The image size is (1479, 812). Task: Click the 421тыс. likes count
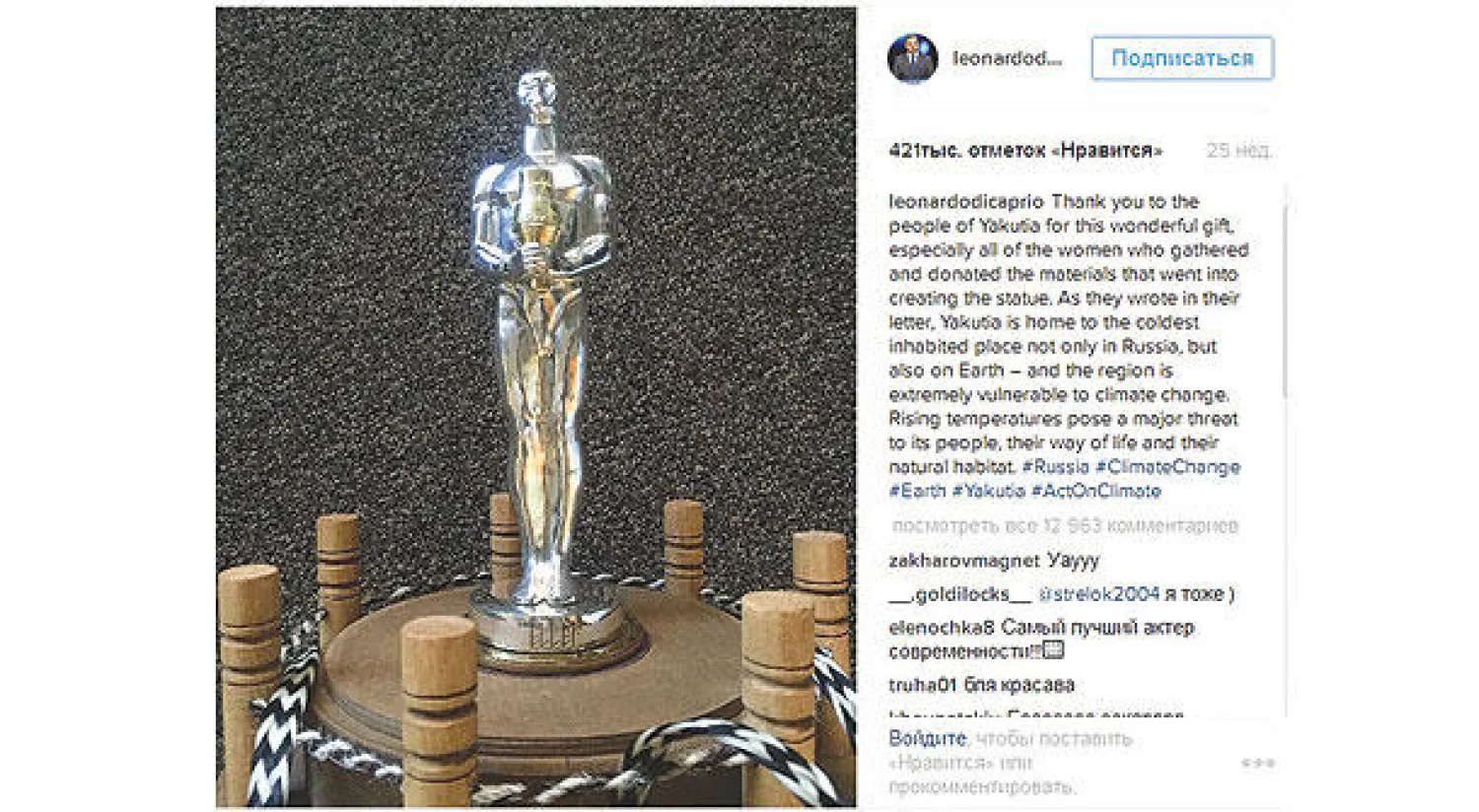click(x=1025, y=151)
